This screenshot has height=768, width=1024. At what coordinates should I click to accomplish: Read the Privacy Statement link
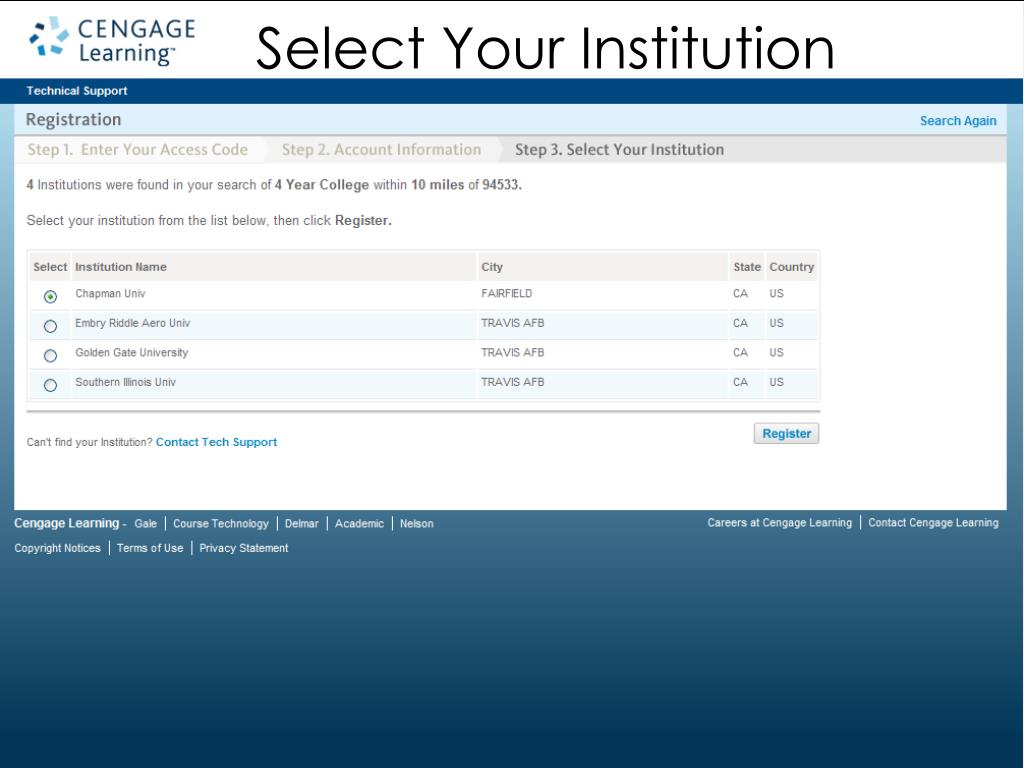(244, 548)
